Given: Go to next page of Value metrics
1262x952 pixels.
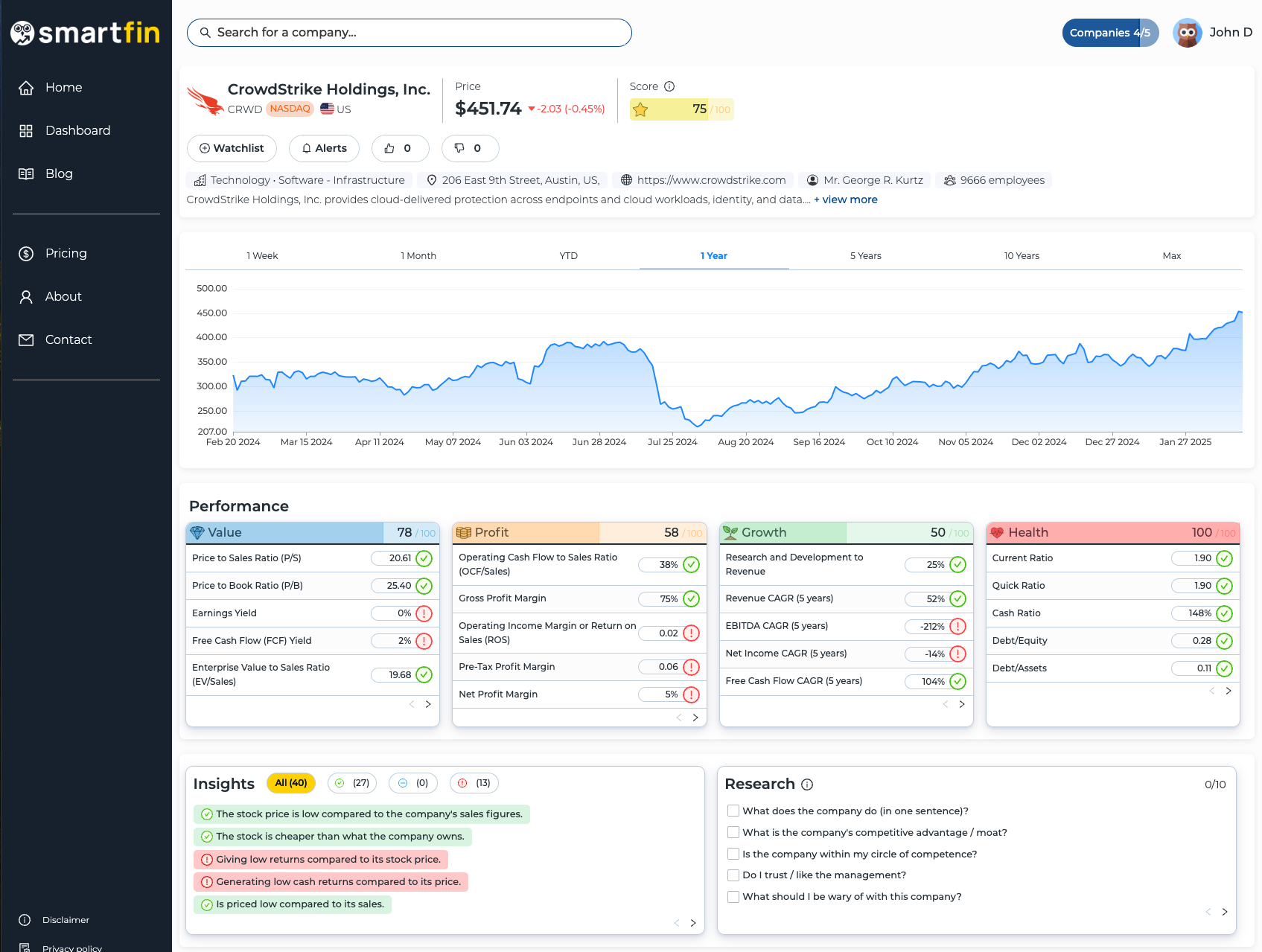Looking at the screenshot, I should [x=428, y=704].
